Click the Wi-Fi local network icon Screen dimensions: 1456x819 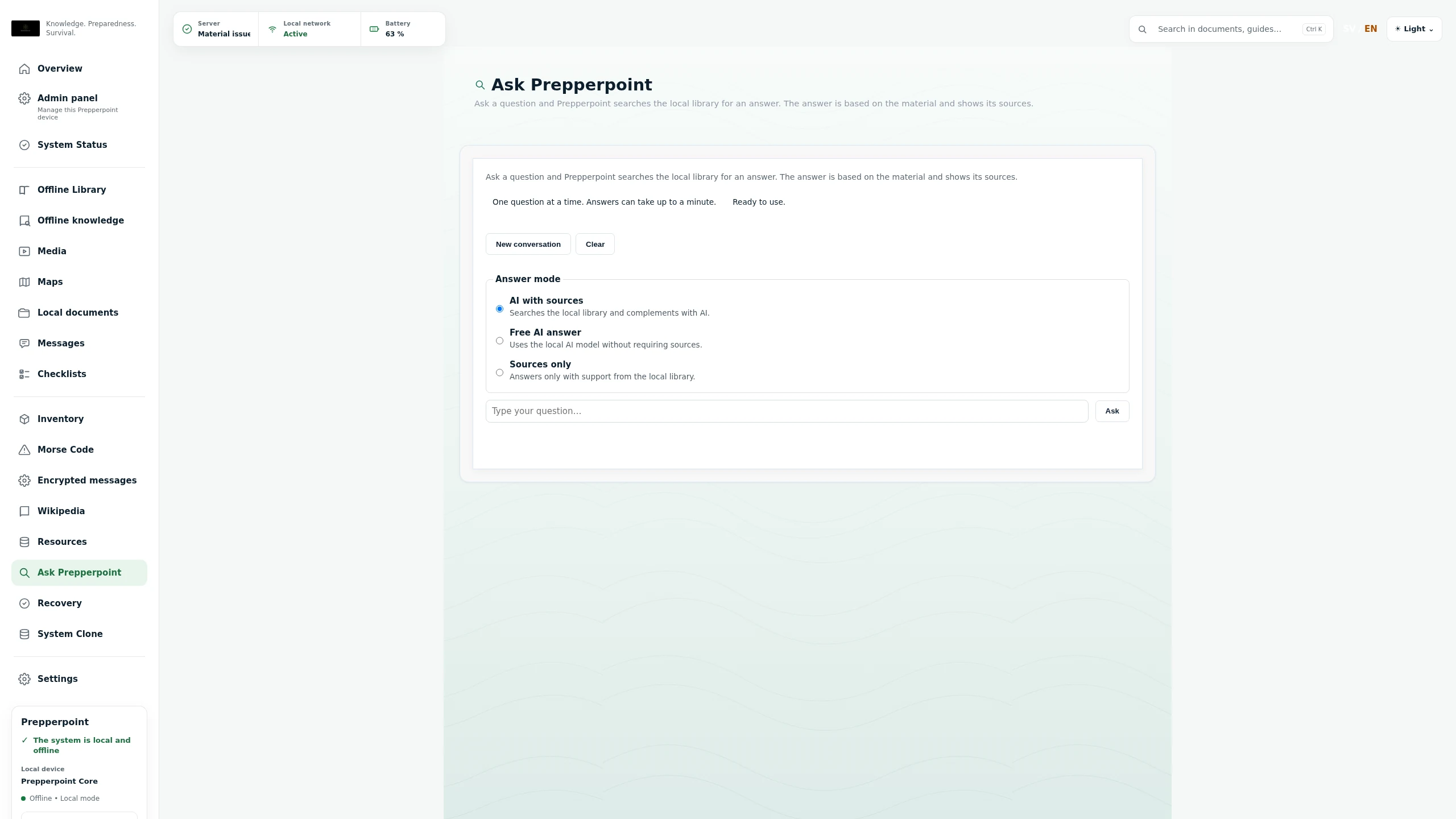272,29
